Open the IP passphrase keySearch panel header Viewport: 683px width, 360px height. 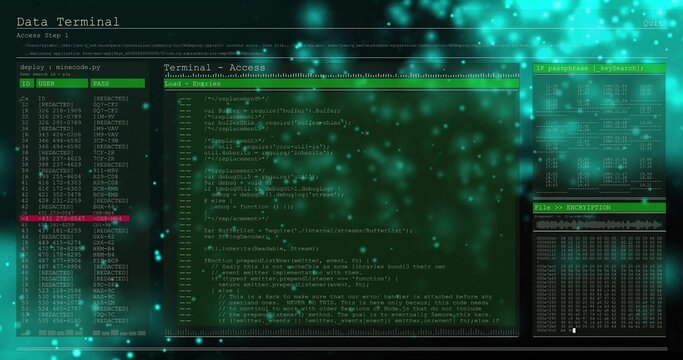(599, 68)
